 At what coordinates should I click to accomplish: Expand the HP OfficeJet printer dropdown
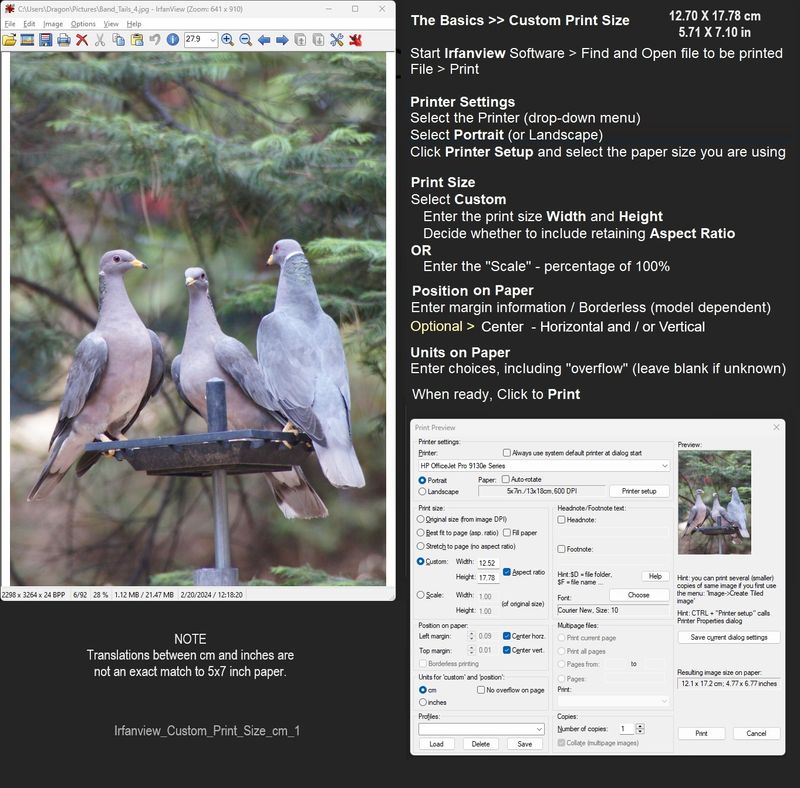(664, 466)
